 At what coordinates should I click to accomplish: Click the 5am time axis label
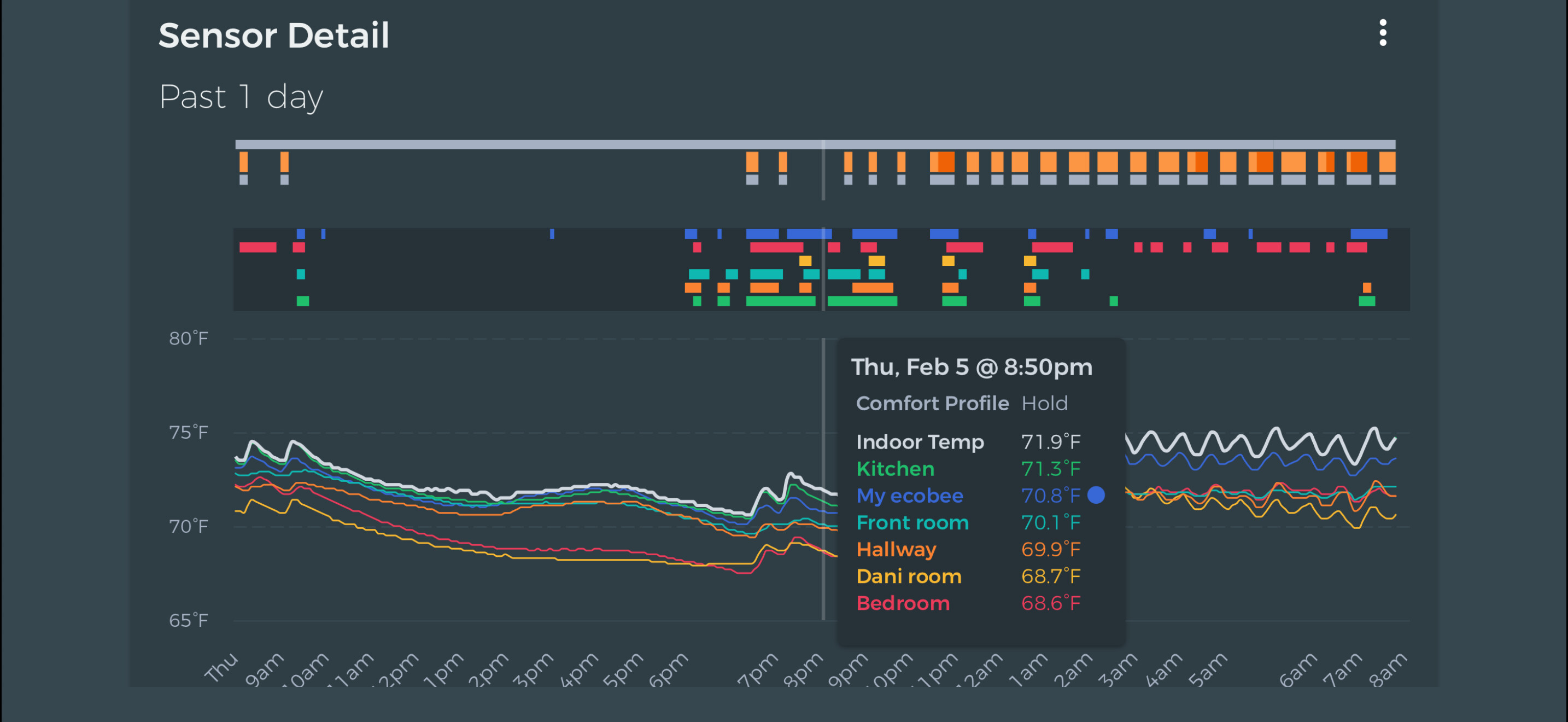point(1208,669)
